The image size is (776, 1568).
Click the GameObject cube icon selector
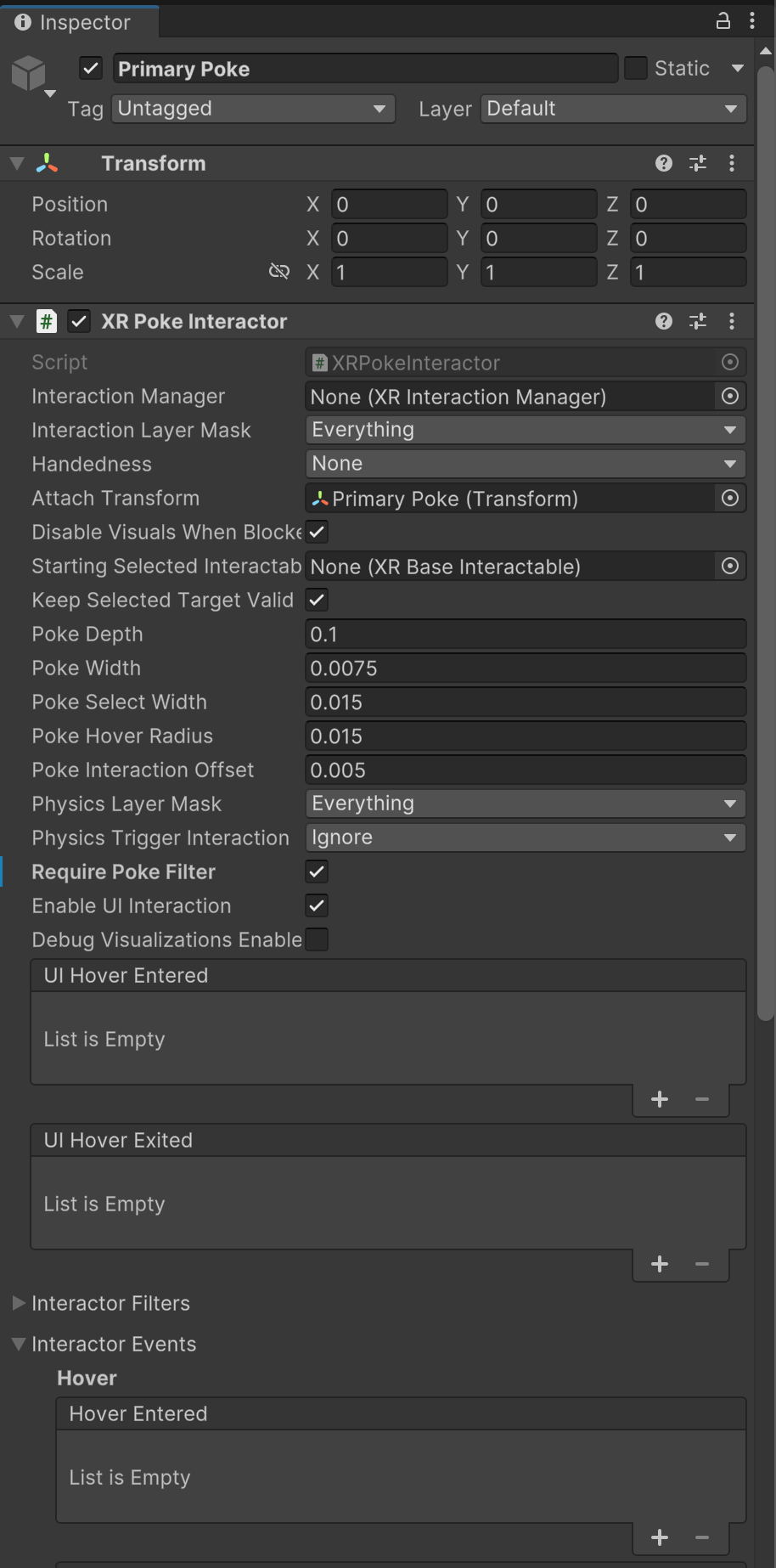click(x=31, y=75)
